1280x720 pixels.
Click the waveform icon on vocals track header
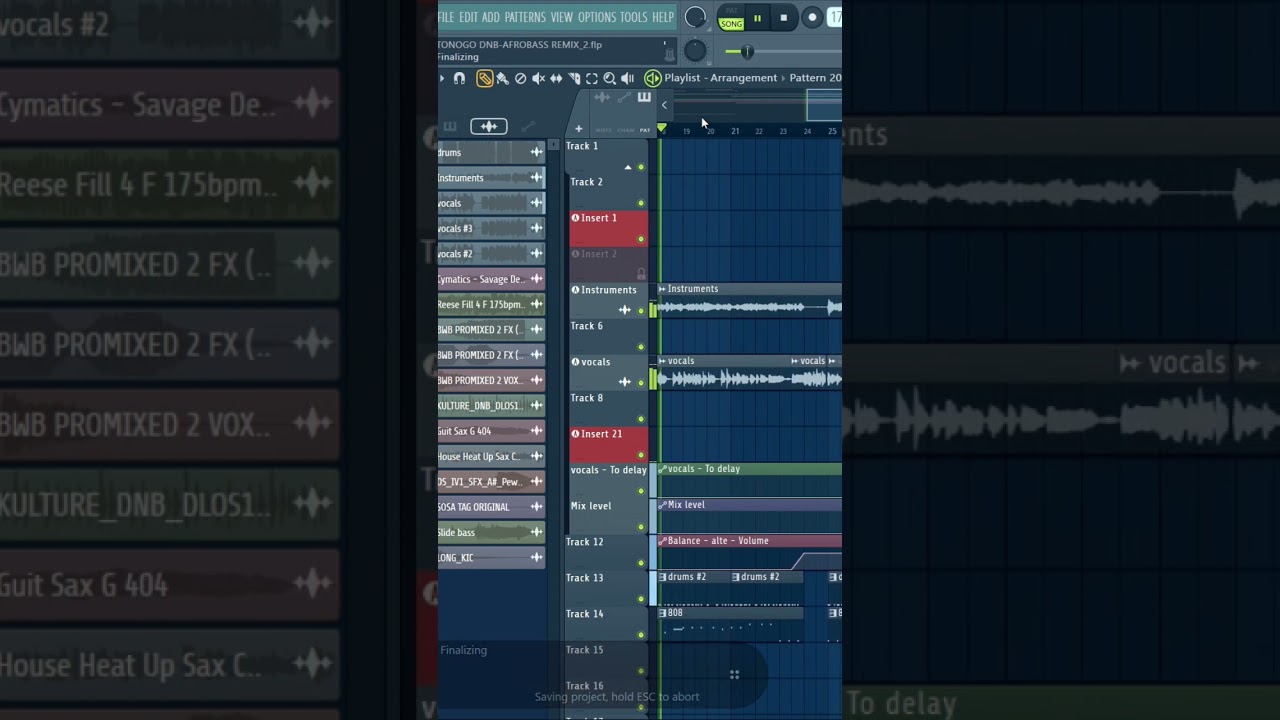tap(625, 382)
